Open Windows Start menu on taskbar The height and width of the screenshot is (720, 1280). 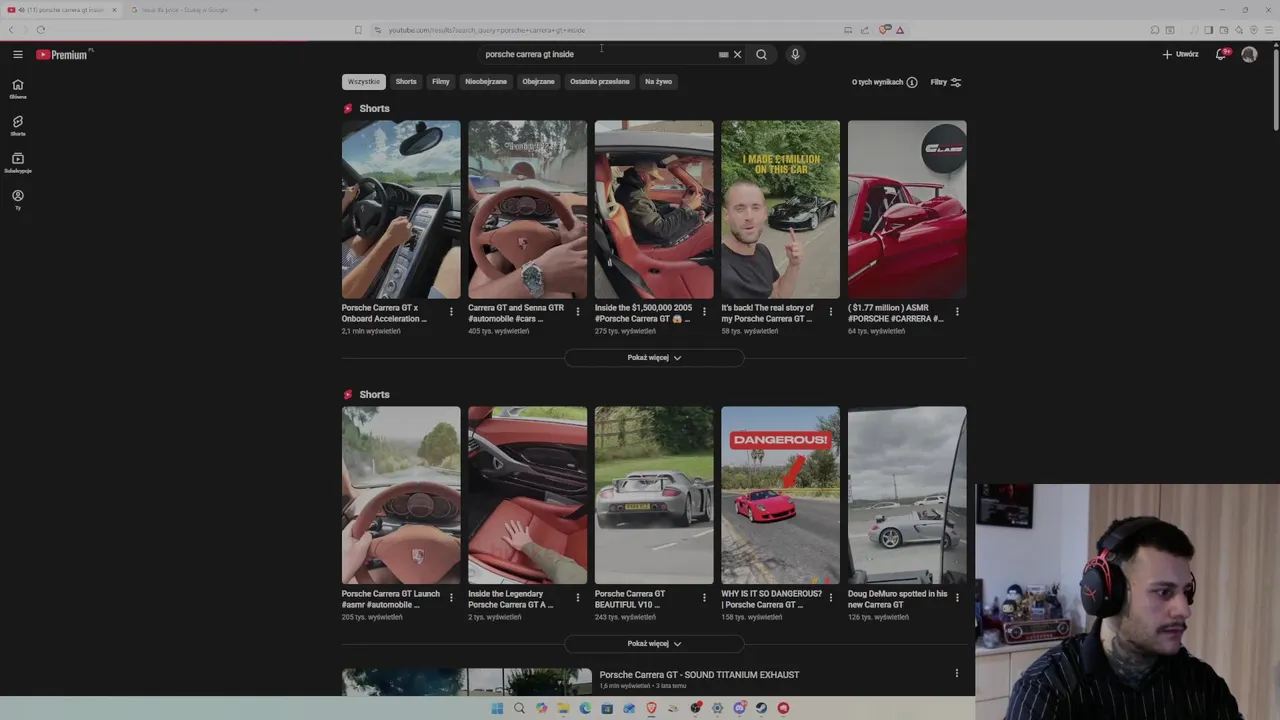pyautogui.click(x=497, y=708)
